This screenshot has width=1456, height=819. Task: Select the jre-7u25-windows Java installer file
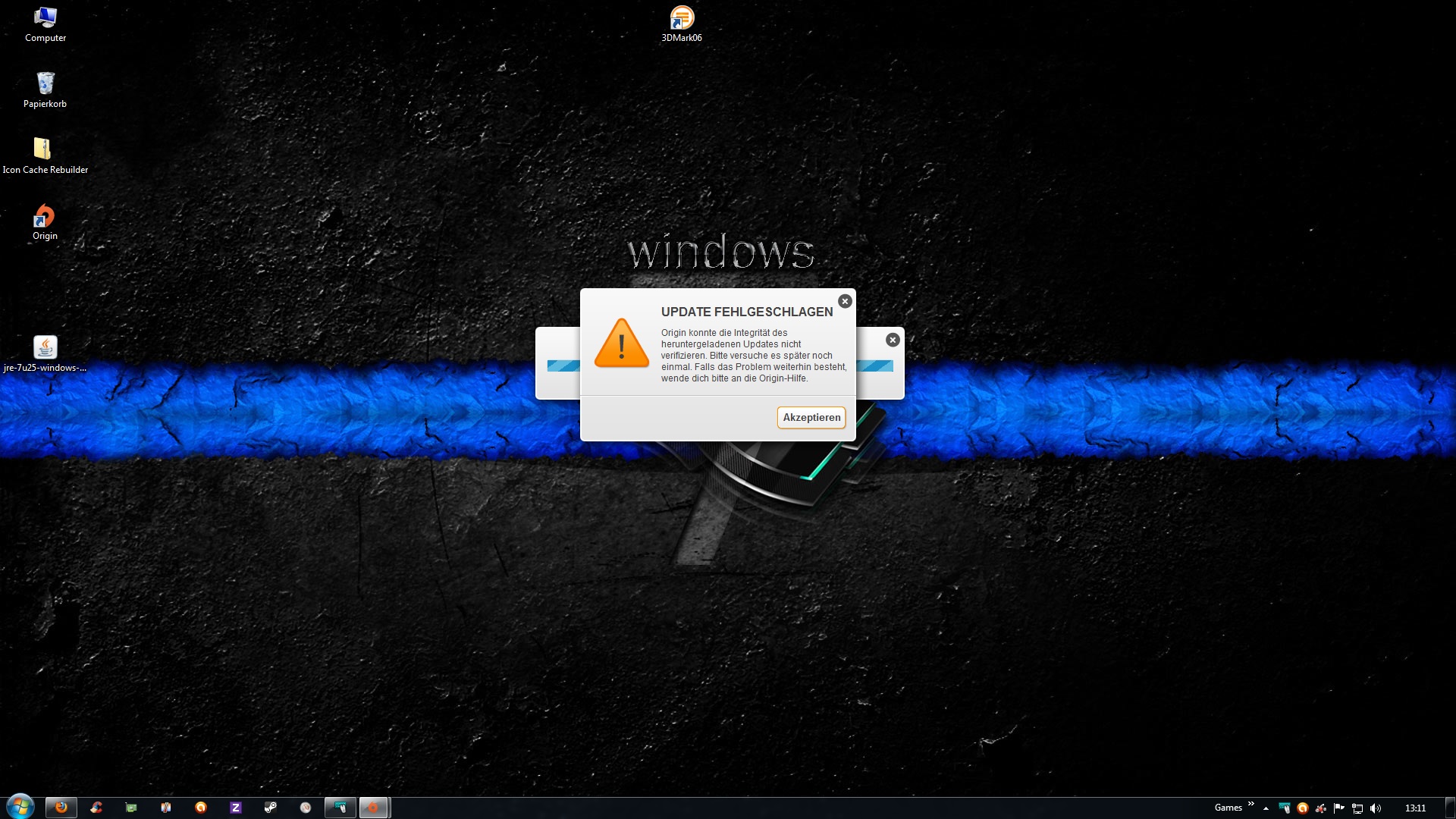pos(45,354)
